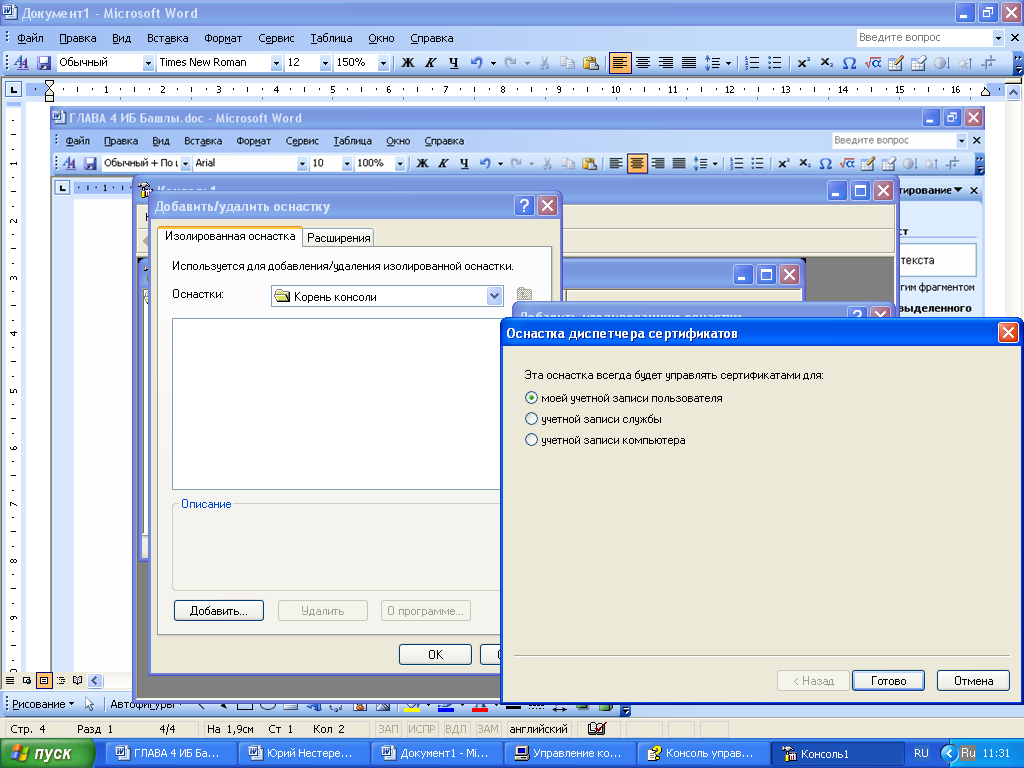Click the Добавить... button
This screenshot has width=1024, height=768.
(219, 611)
